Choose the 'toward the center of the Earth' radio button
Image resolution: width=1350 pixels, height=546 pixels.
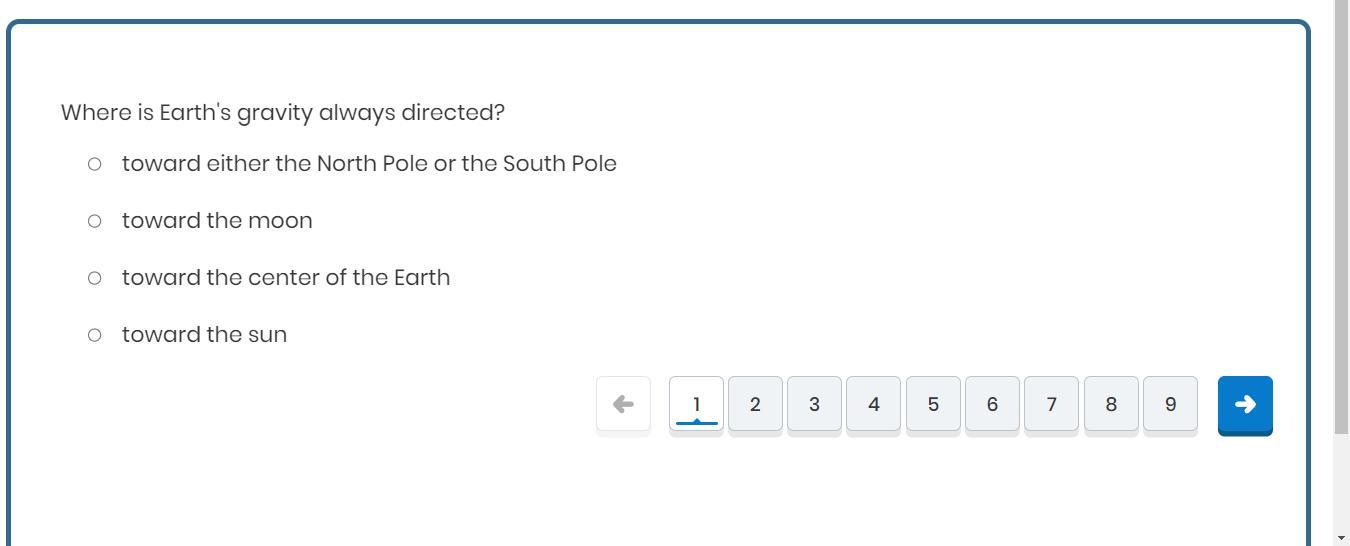(x=94, y=278)
